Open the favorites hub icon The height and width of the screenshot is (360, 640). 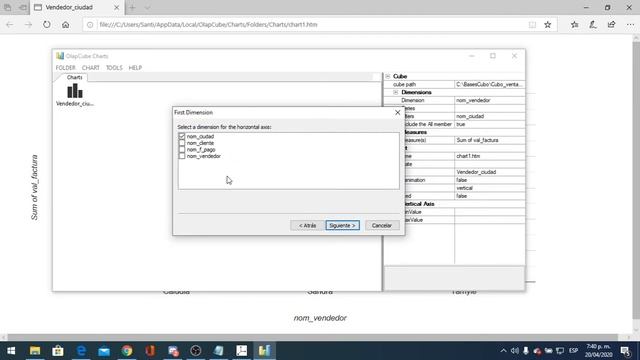tap(575, 24)
